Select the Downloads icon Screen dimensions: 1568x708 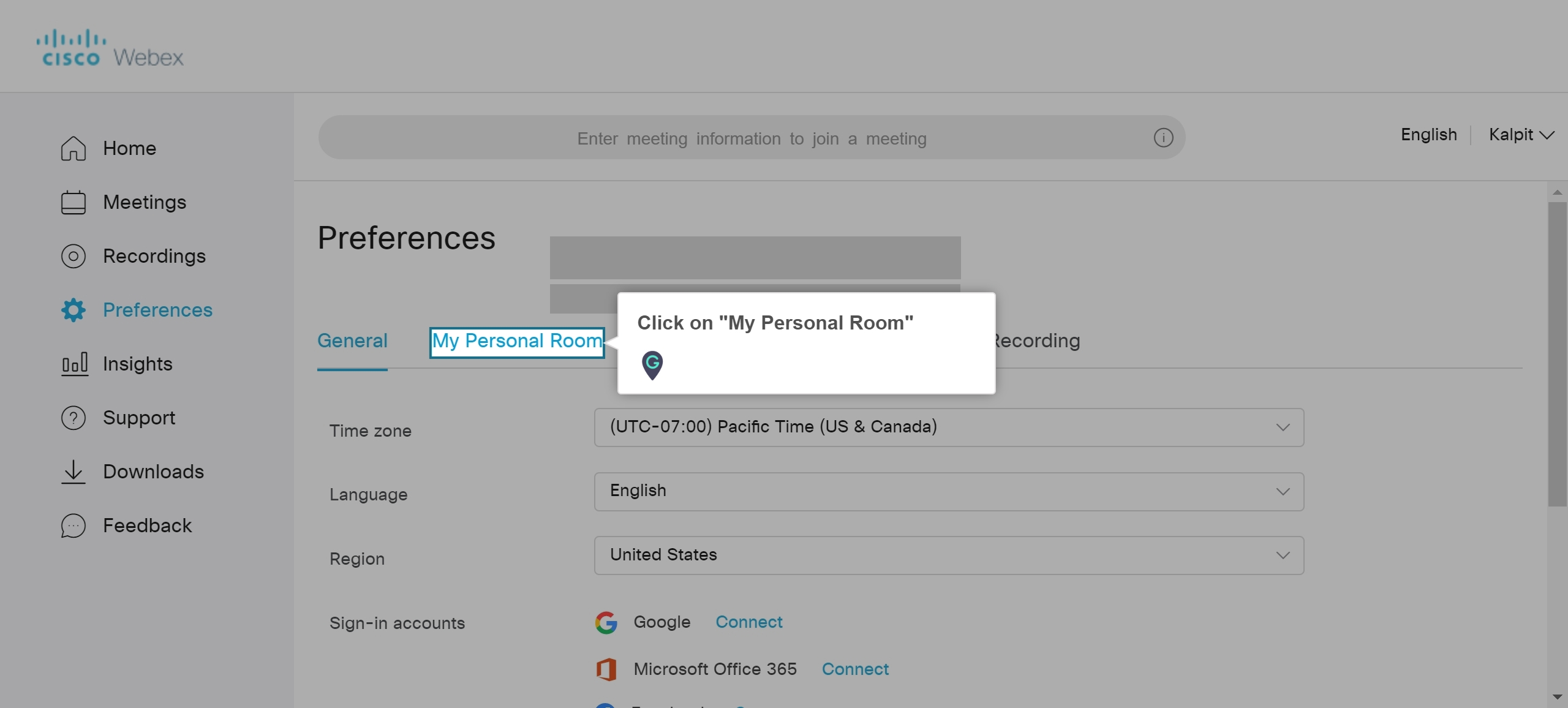73,472
